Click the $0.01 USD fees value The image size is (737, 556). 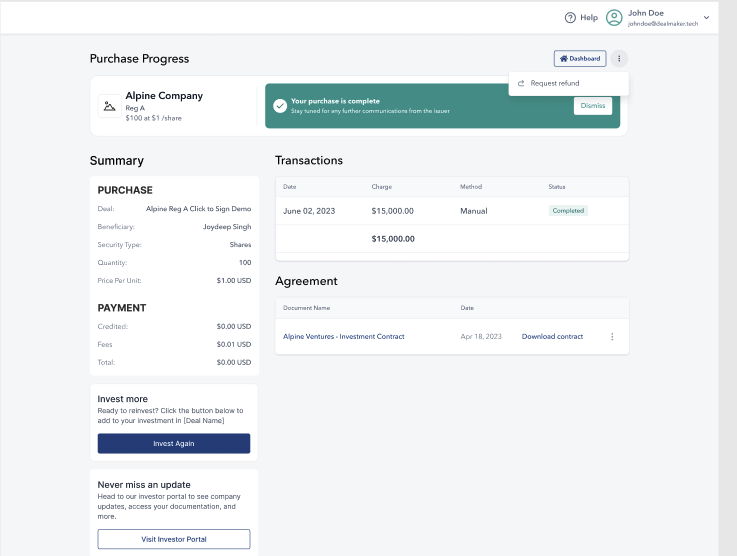tap(234, 345)
